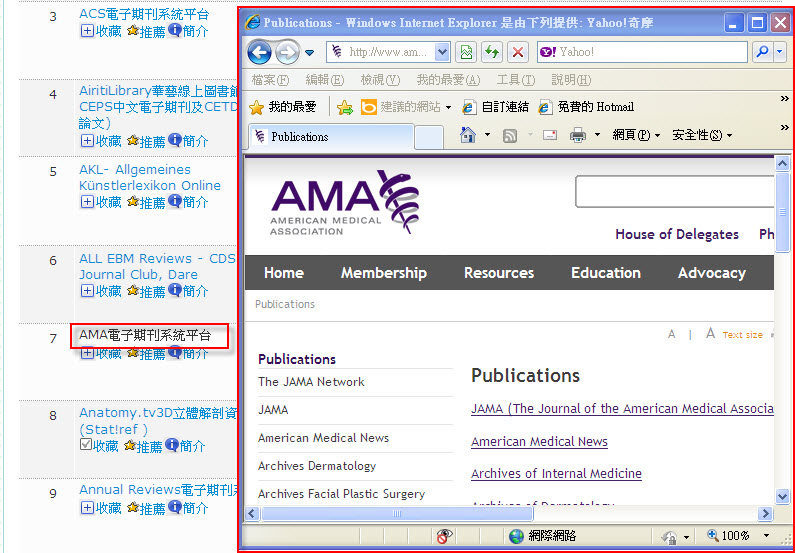
Task: Select the Publications browser tab
Action: click(331, 137)
